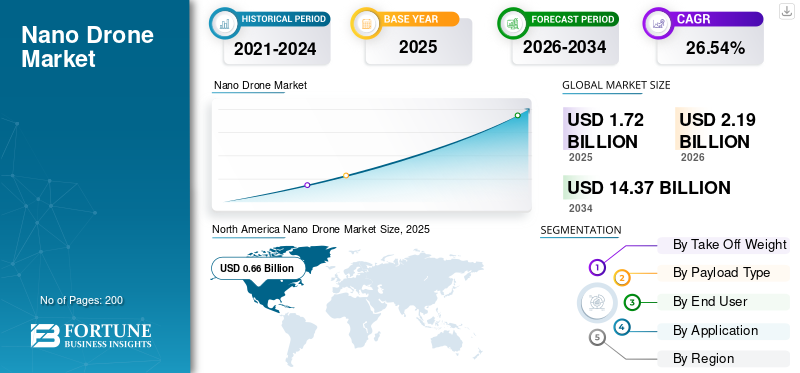Select segmentation number 5 gray circle
The image size is (800, 373).
pos(597,337)
